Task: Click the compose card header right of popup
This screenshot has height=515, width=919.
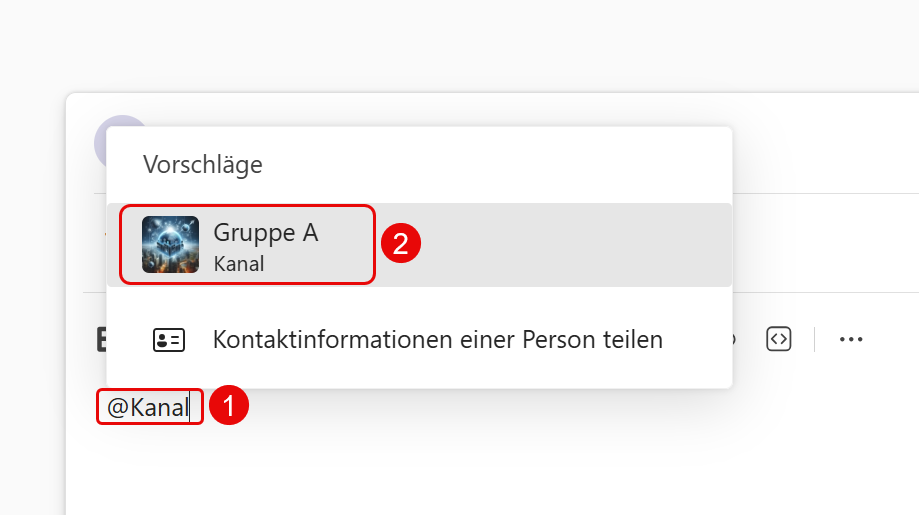Action: tap(825, 143)
